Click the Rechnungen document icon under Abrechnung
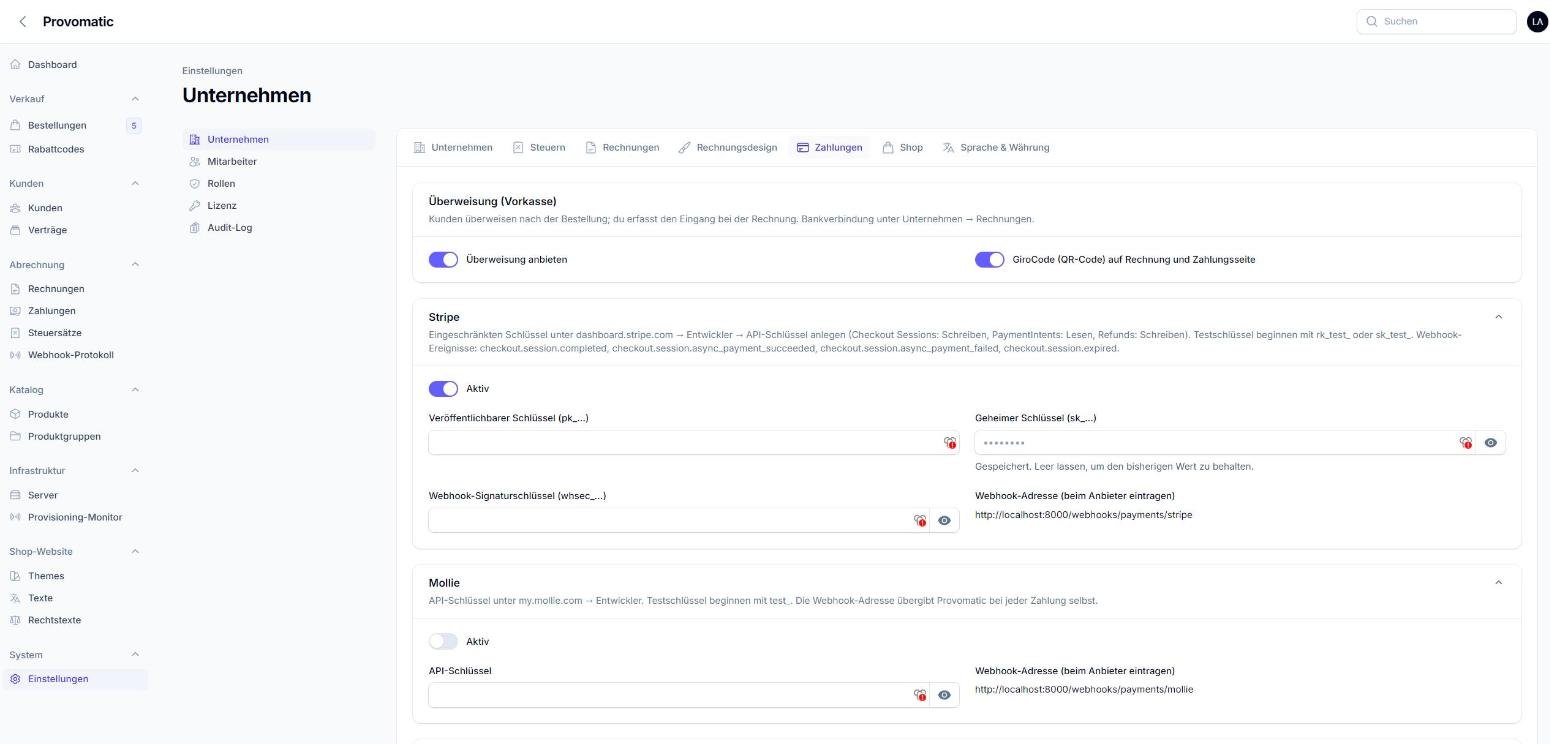 click(x=15, y=289)
